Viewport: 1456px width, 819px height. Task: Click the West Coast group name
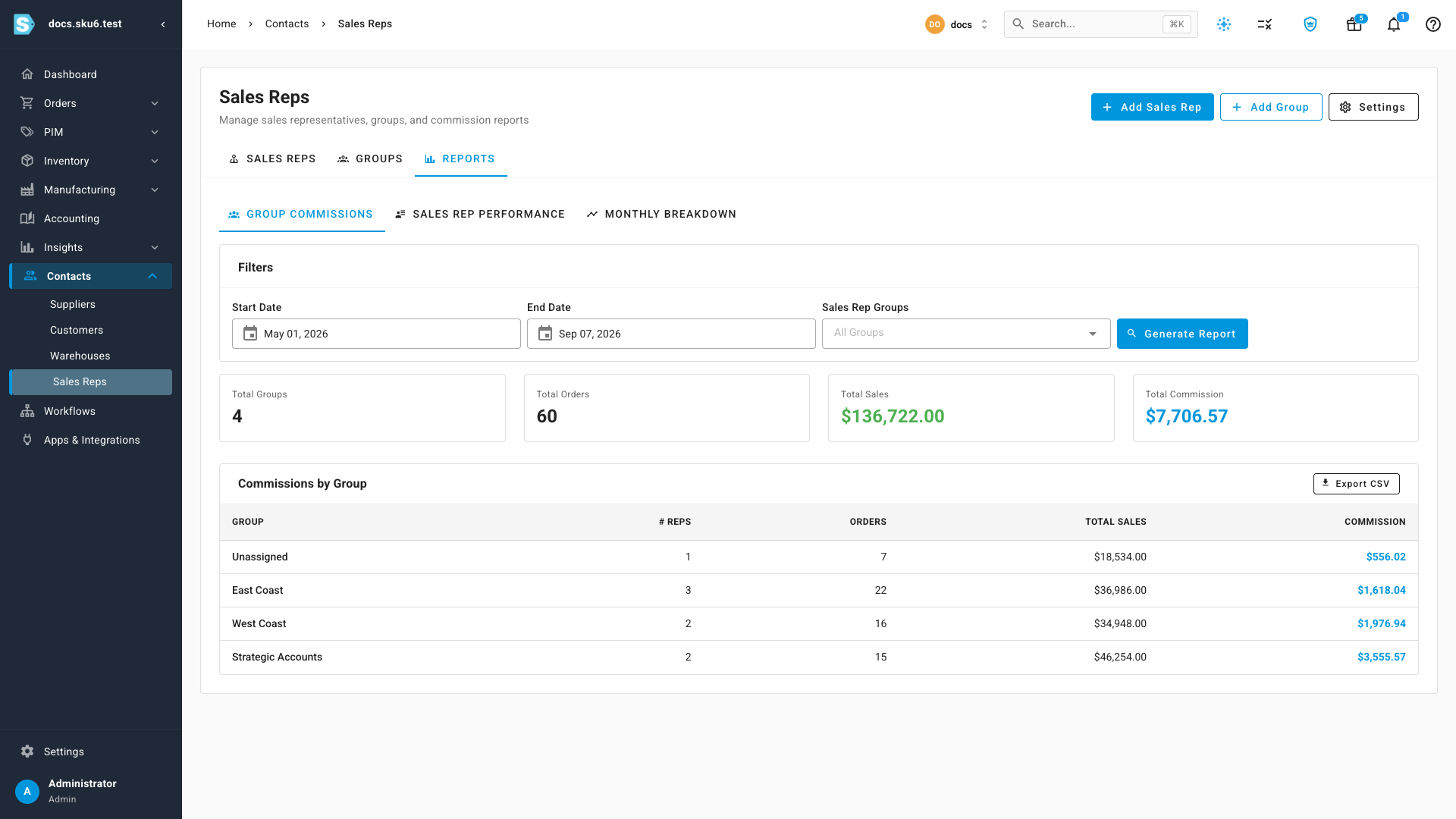(x=259, y=623)
